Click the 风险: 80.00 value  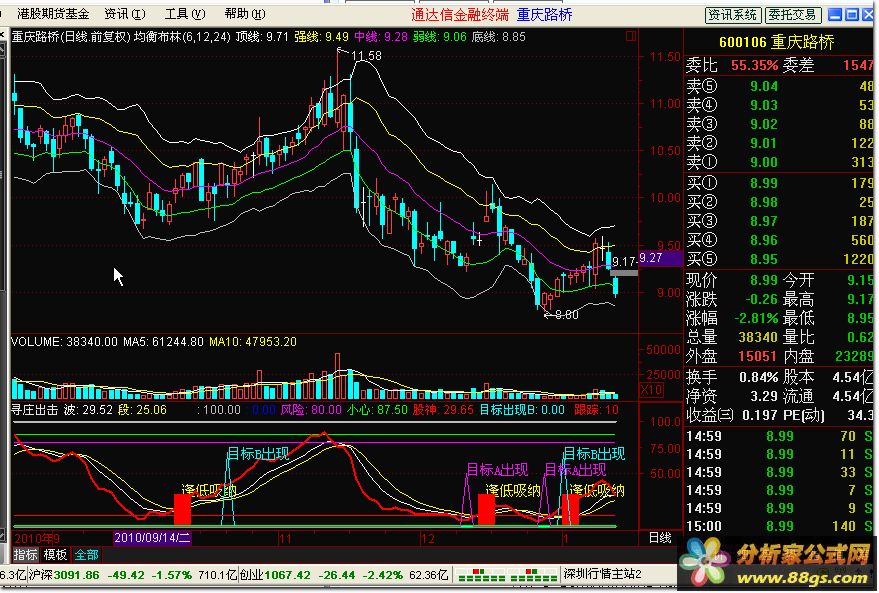311,410
